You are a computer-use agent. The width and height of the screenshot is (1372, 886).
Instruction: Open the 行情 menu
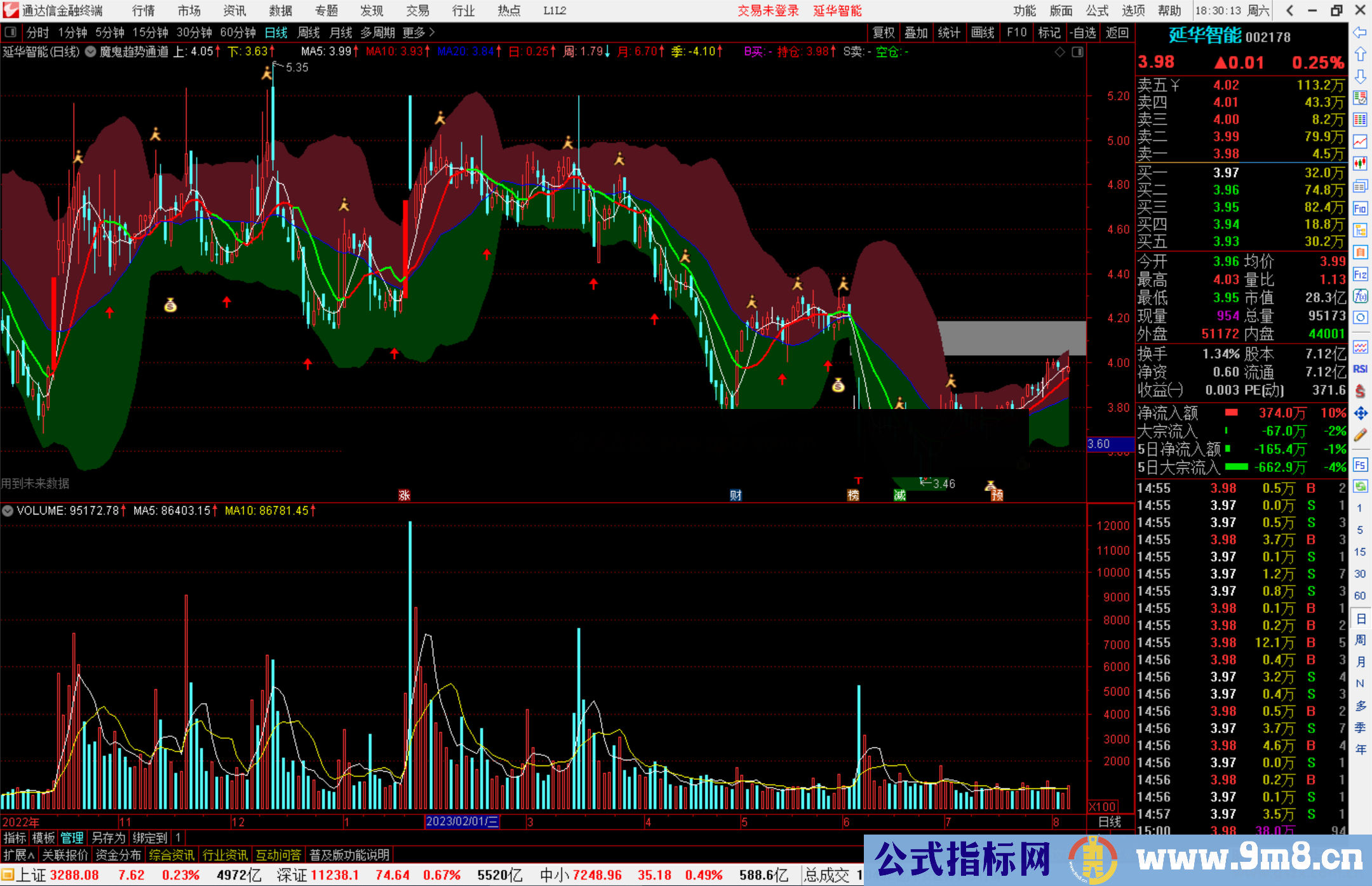(144, 11)
